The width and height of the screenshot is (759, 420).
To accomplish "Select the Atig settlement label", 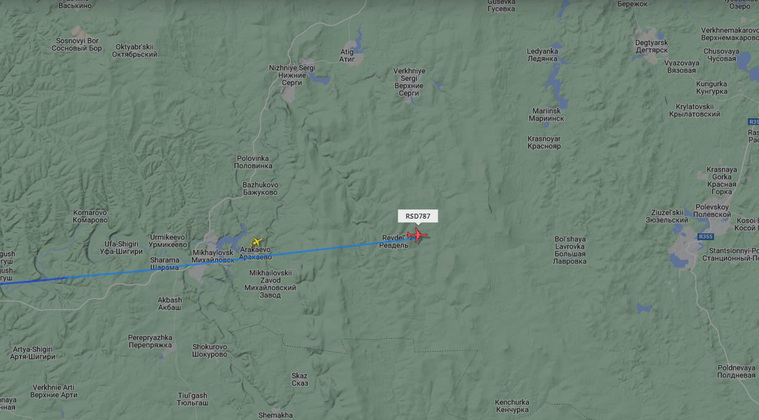I will [347, 55].
